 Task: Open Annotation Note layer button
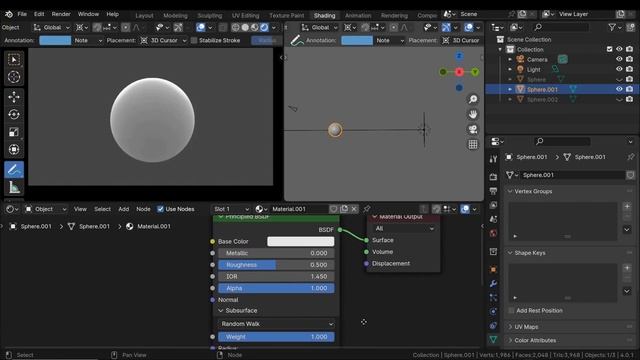[x=88, y=40]
